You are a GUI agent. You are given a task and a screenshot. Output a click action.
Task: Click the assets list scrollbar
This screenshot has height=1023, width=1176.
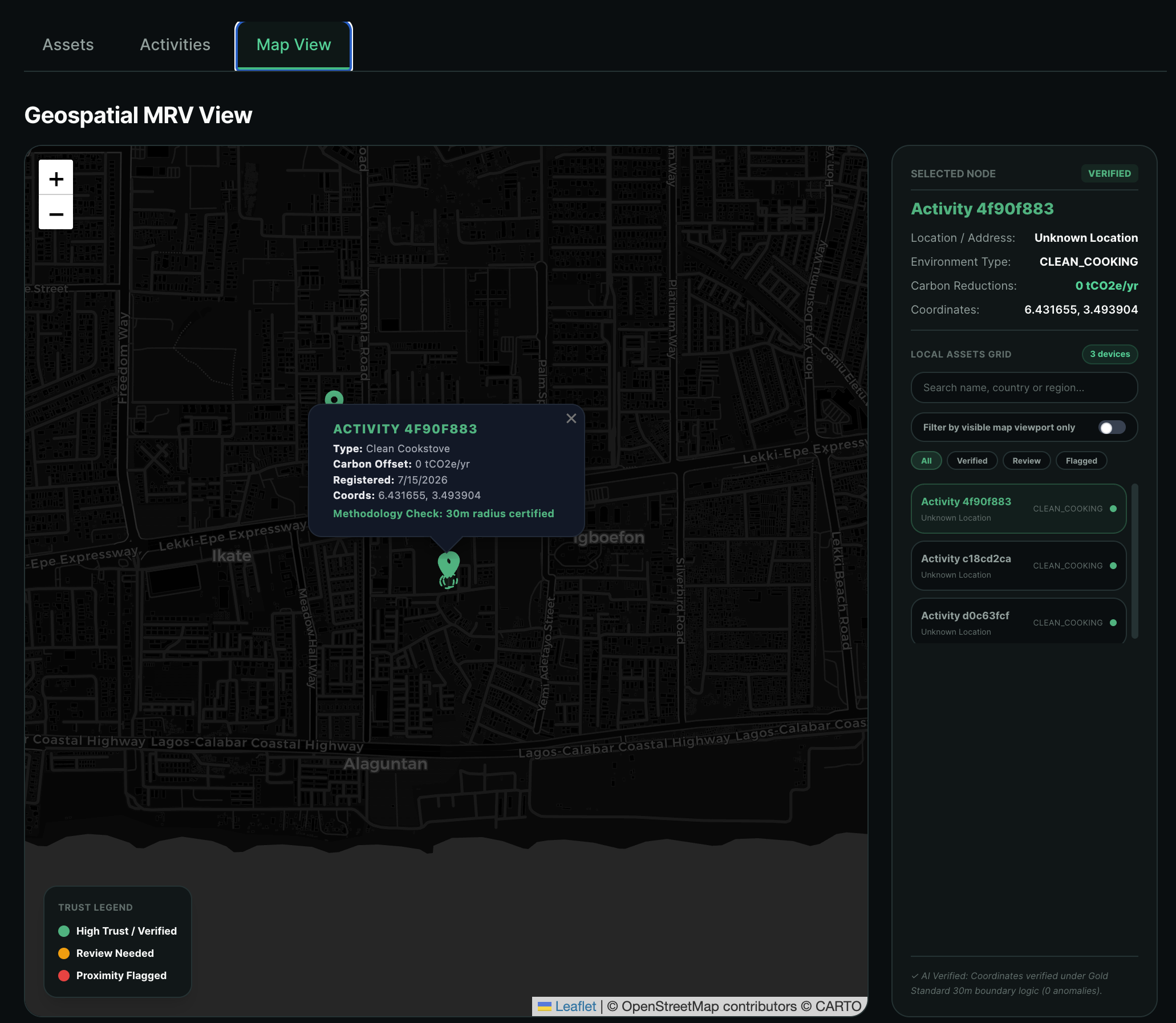tap(1134, 561)
